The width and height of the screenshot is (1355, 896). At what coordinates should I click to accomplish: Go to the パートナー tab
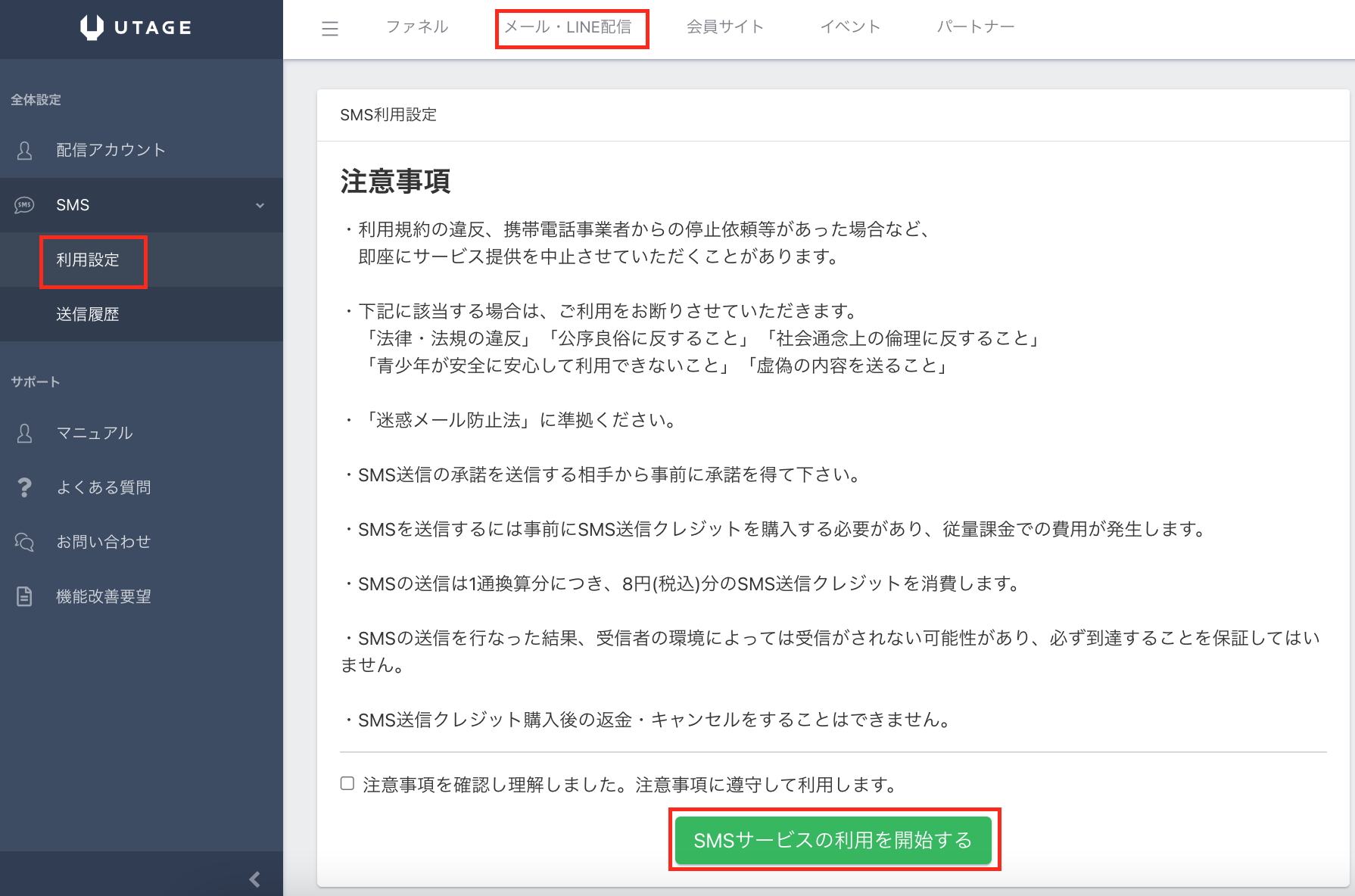tap(975, 27)
